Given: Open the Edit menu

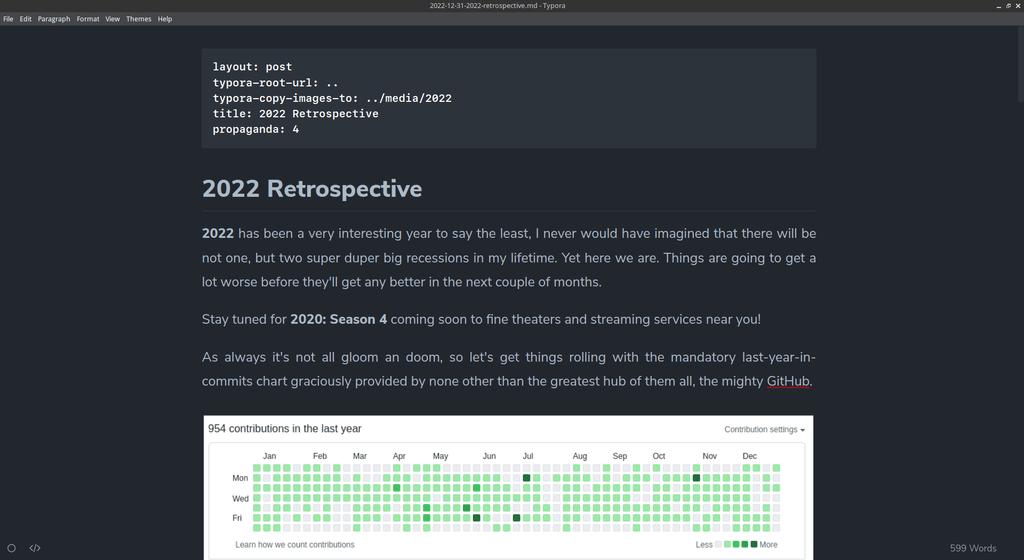Looking at the screenshot, I should [25, 19].
